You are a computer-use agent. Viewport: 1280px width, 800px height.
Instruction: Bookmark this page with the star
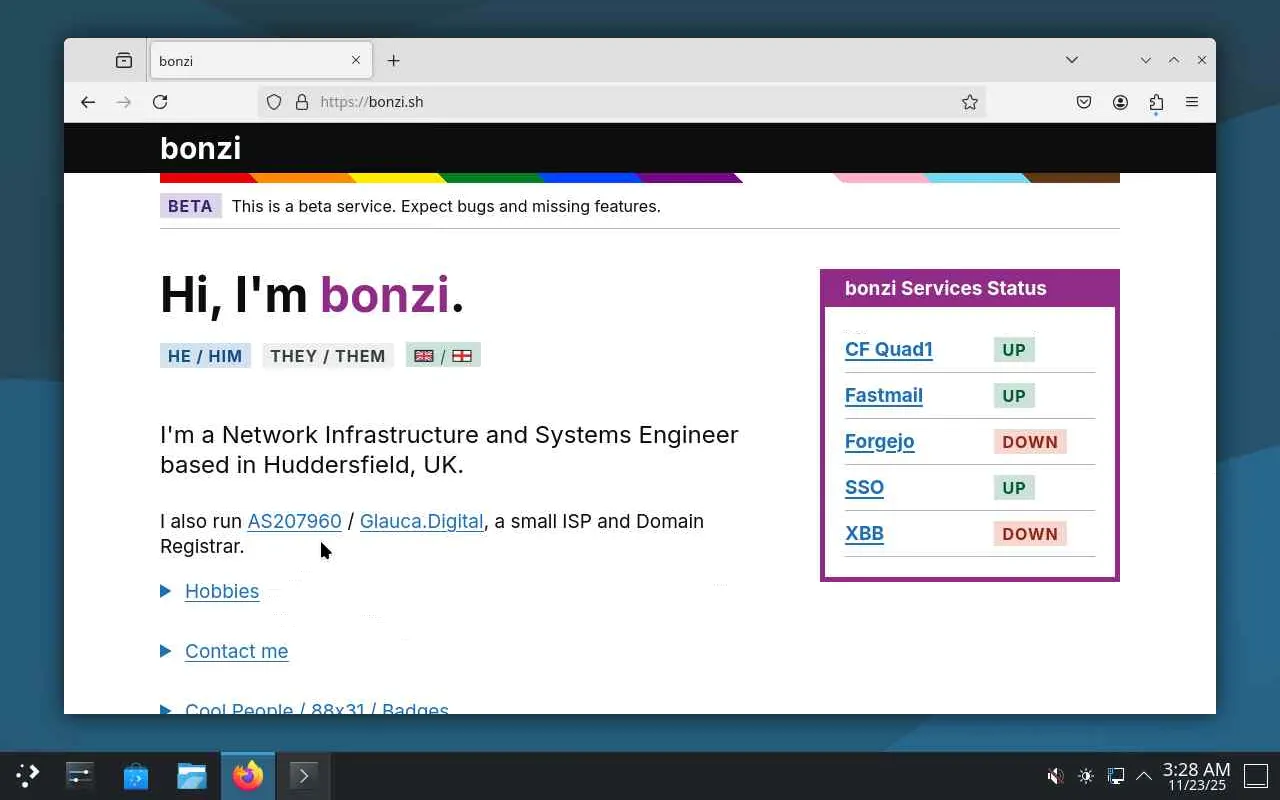[970, 102]
